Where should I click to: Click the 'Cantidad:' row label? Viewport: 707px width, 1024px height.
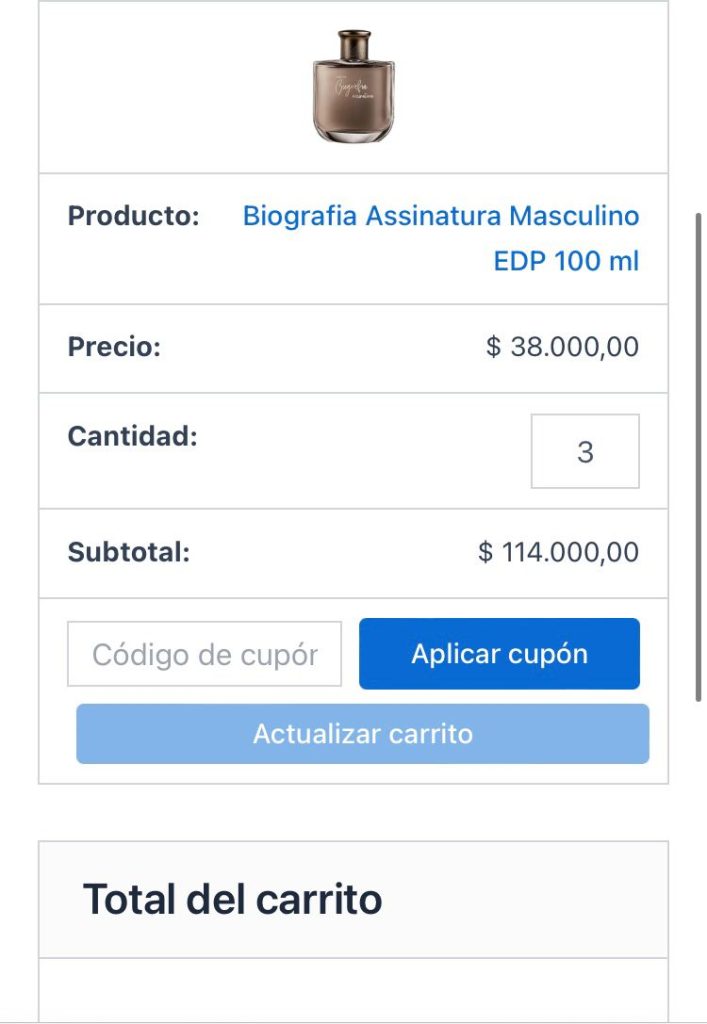133,437
